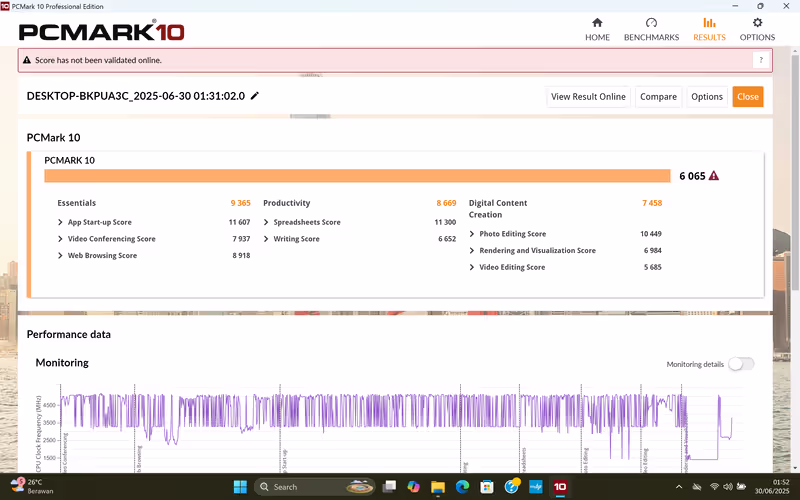This screenshot has height=500, width=800.
Task: Expand the Photo Editing Score row
Action: tap(472, 234)
